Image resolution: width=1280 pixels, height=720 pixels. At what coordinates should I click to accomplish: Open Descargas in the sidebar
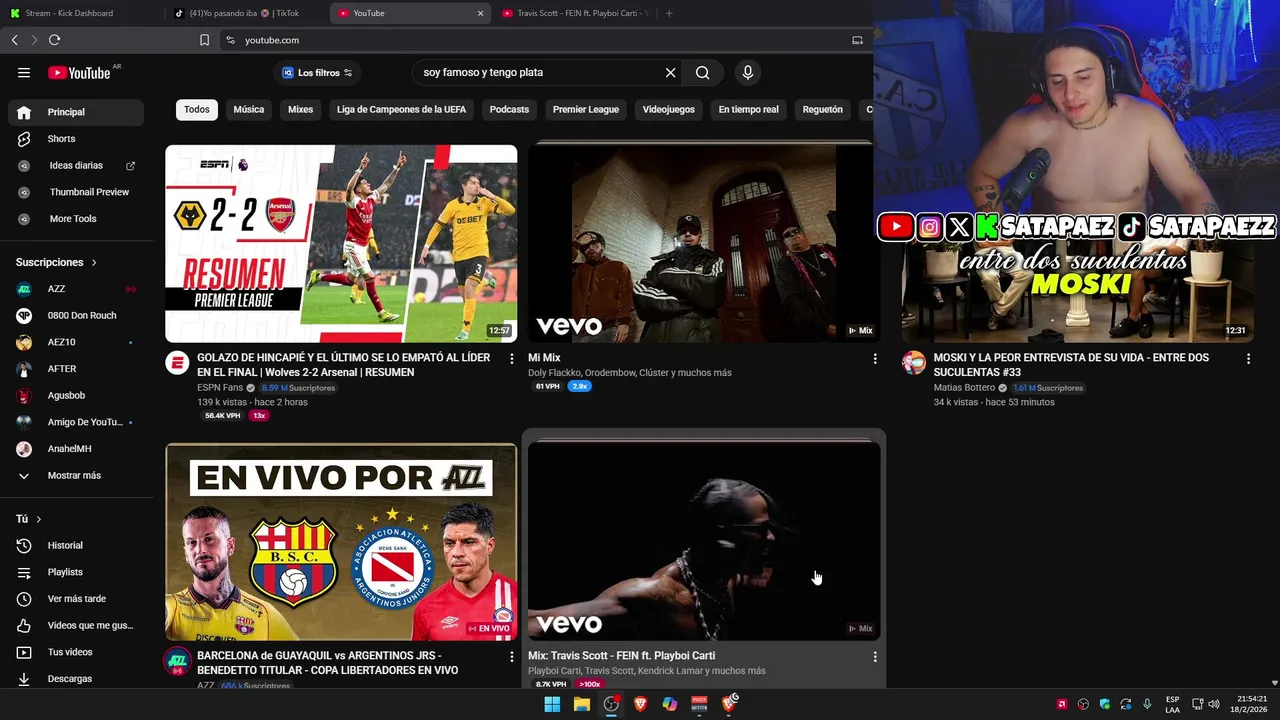(76, 679)
